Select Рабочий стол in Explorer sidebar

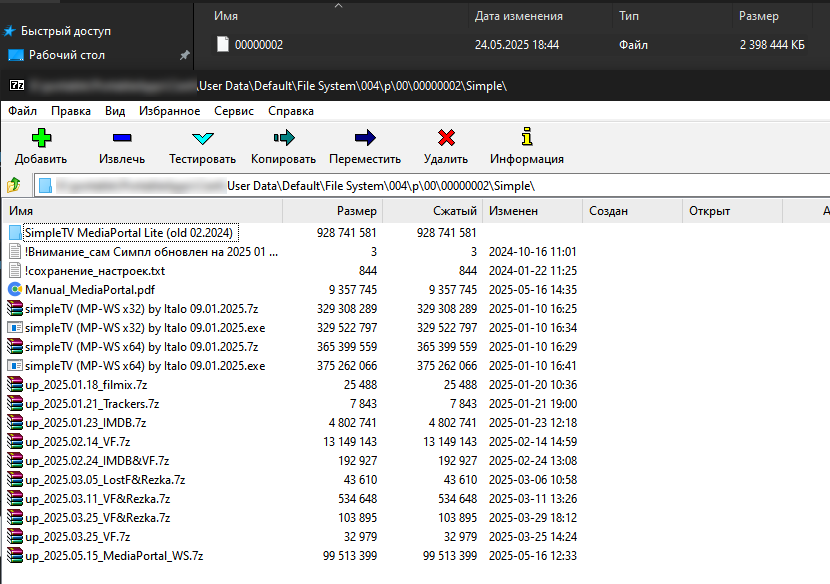(x=67, y=55)
